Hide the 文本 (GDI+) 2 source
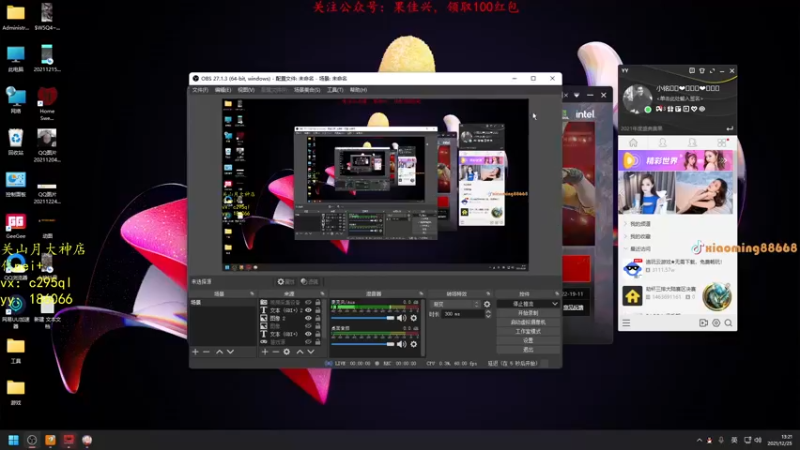 [308, 310]
